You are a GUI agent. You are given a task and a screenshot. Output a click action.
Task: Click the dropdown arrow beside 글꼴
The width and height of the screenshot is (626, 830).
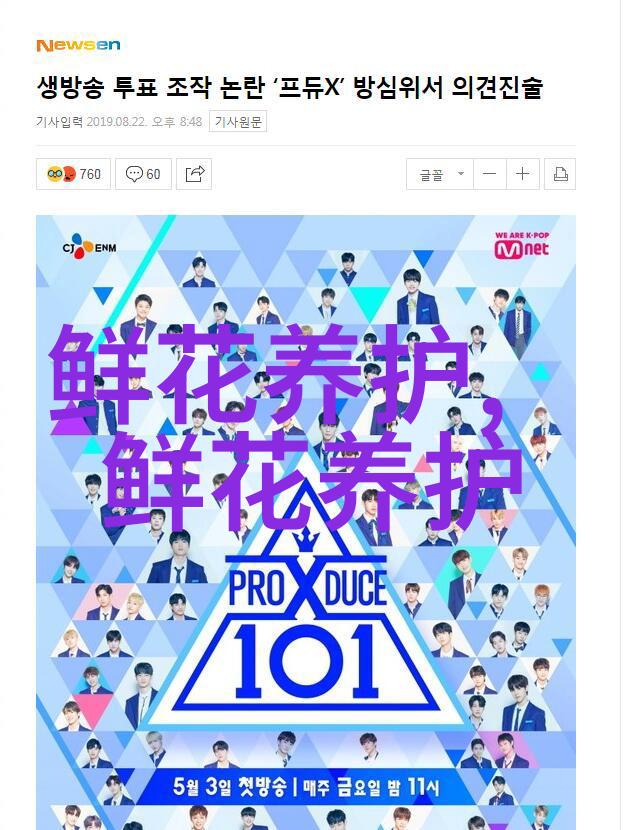click(x=461, y=173)
